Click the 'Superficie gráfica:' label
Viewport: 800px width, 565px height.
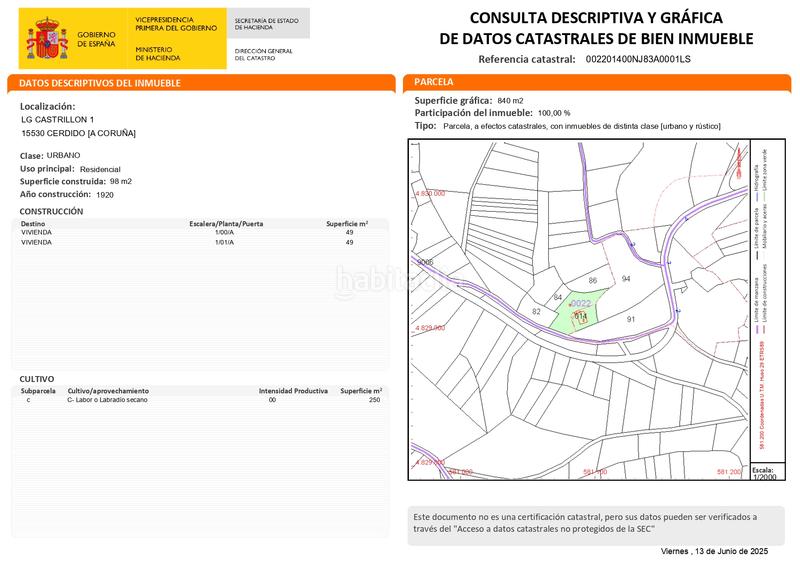click(454, 101)
